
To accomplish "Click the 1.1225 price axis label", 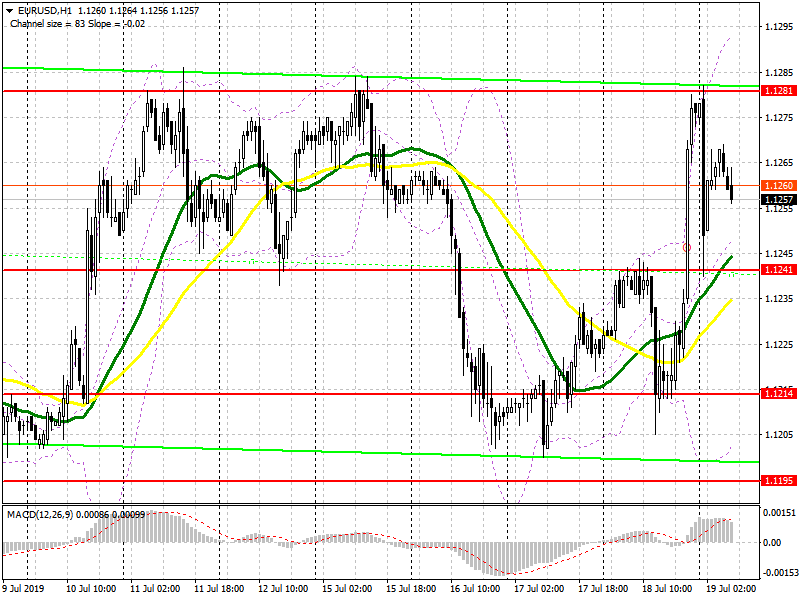I will [779, 344].
